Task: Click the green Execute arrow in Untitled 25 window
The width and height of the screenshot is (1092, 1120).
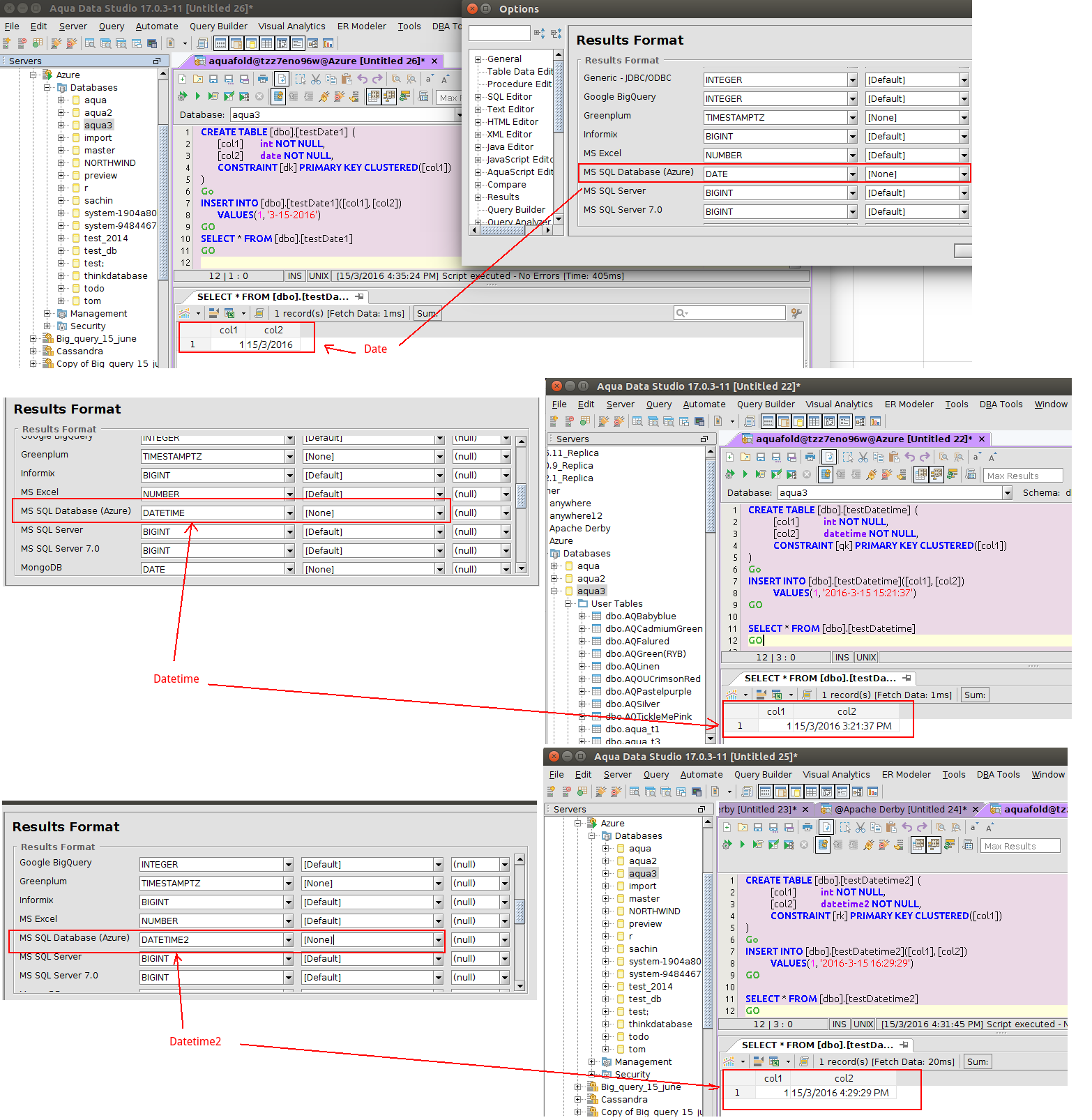Action: coord(742,845)
